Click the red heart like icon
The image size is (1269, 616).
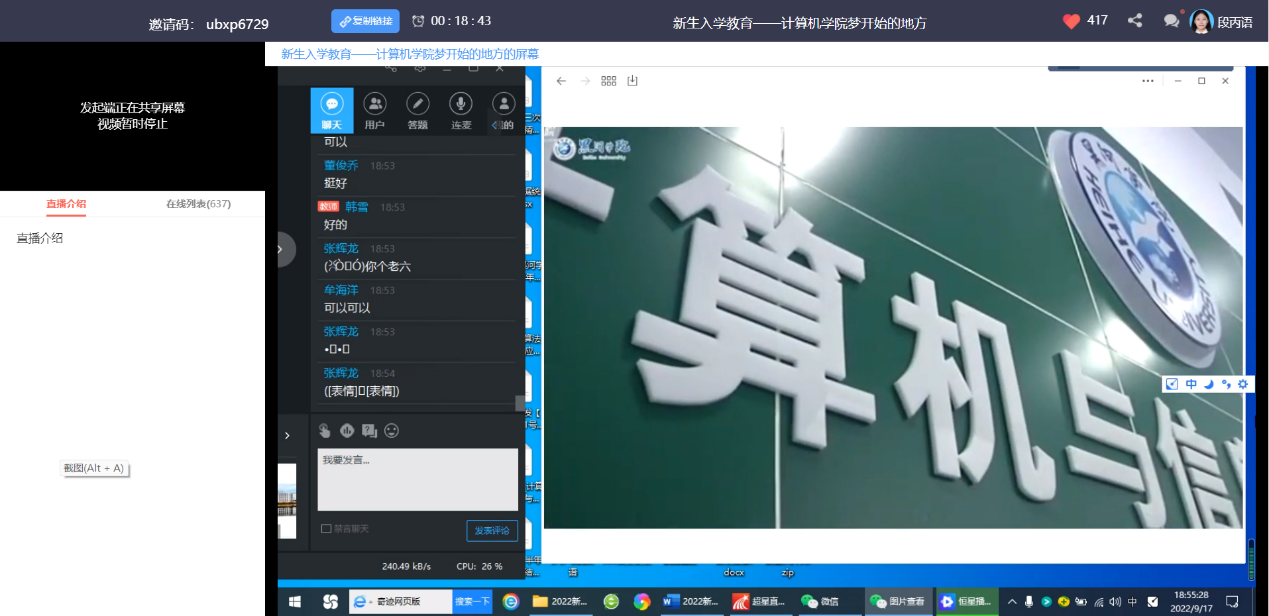coord(1071,21)
